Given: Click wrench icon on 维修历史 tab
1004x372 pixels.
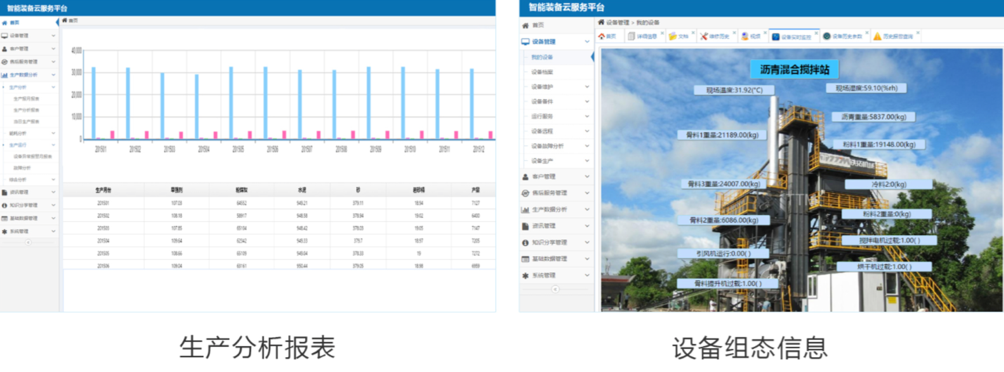Looking at the screenshot, I should click(x=704, y=36).
